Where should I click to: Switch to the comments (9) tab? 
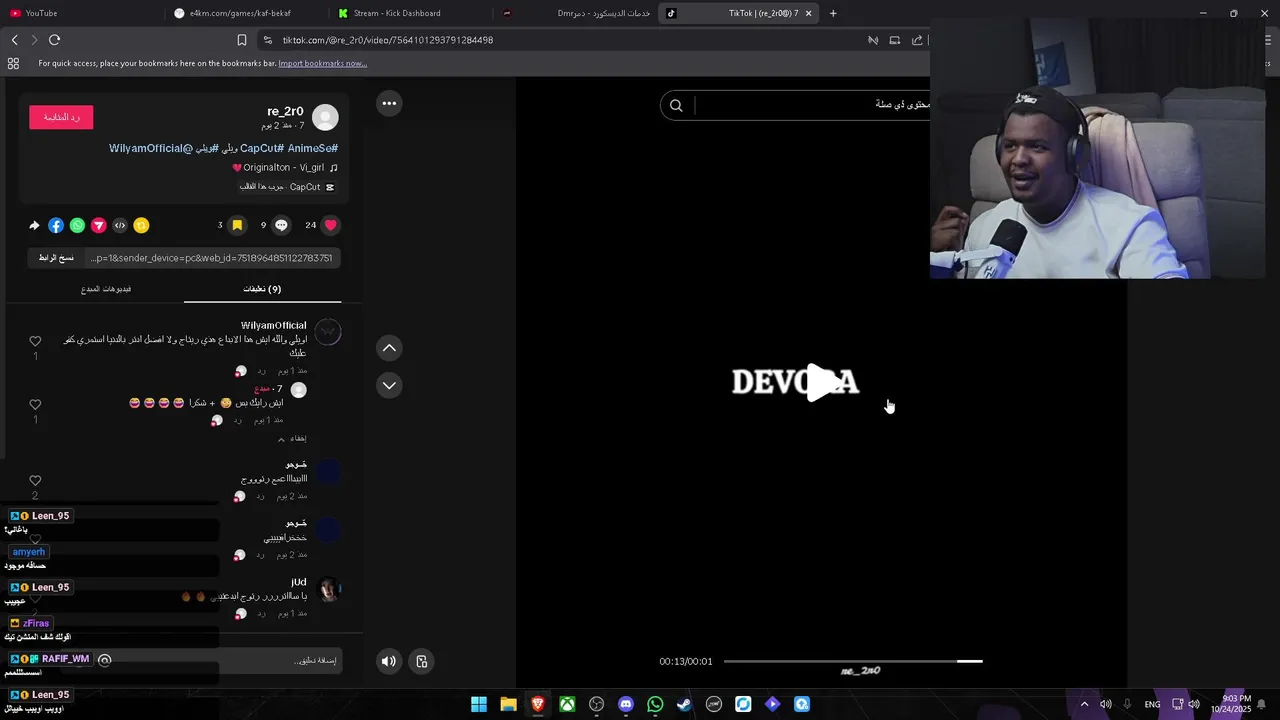click(x=262, y=289)
